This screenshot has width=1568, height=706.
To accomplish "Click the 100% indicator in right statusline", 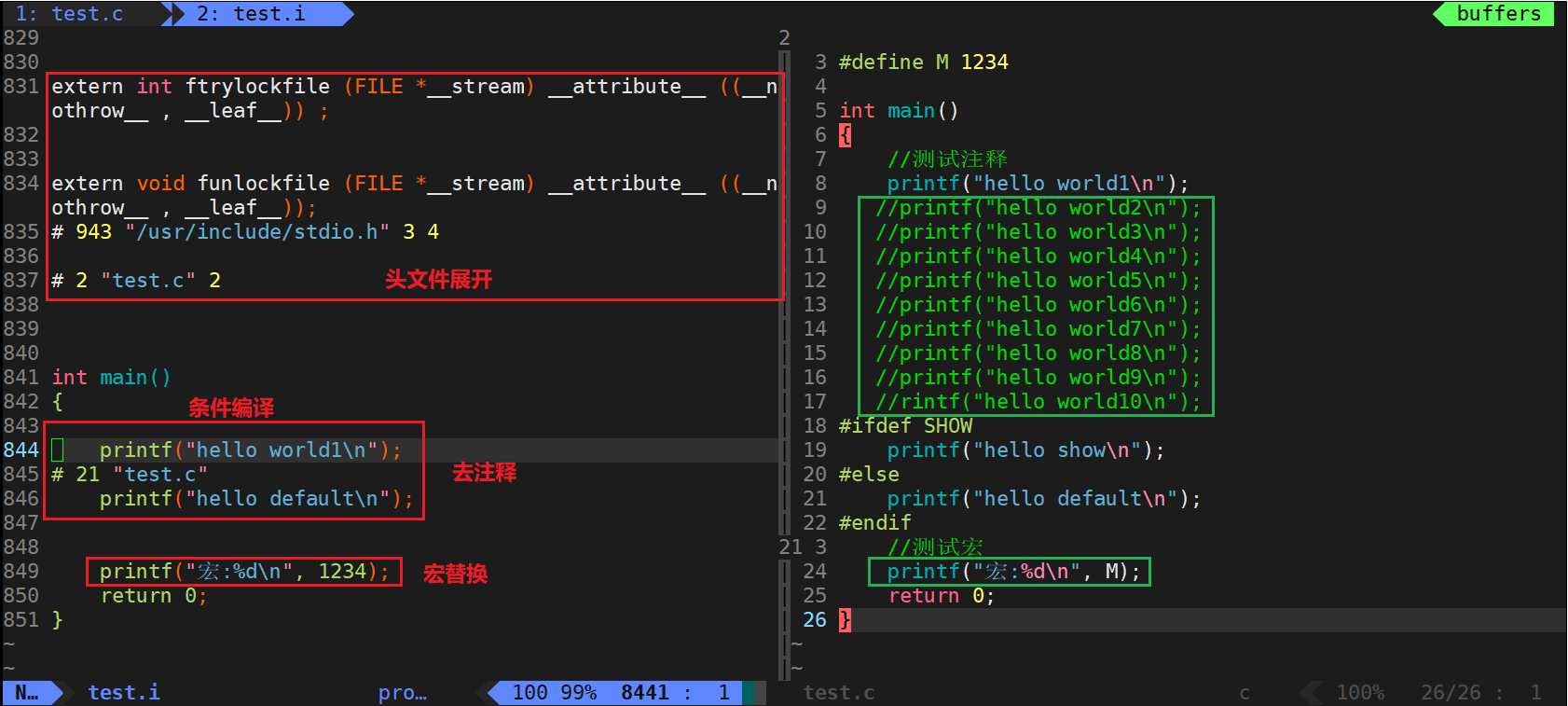I will click(1360, 693).
